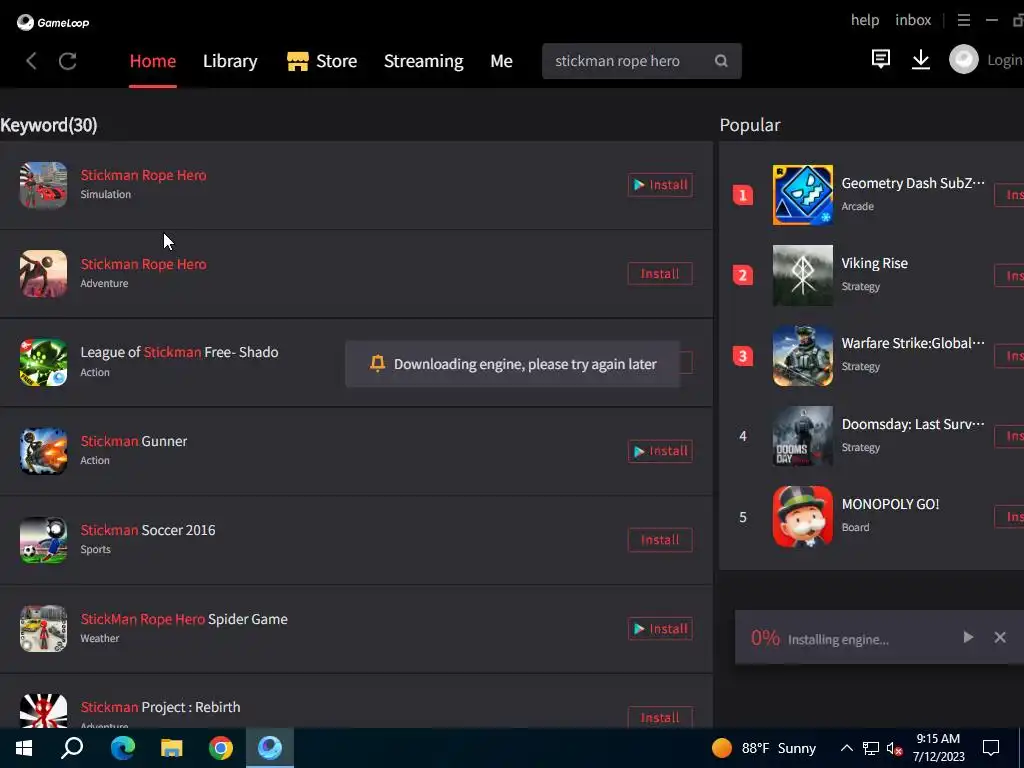Open the messages chat icon
The image size is (1024, 768).
(880, 59)
